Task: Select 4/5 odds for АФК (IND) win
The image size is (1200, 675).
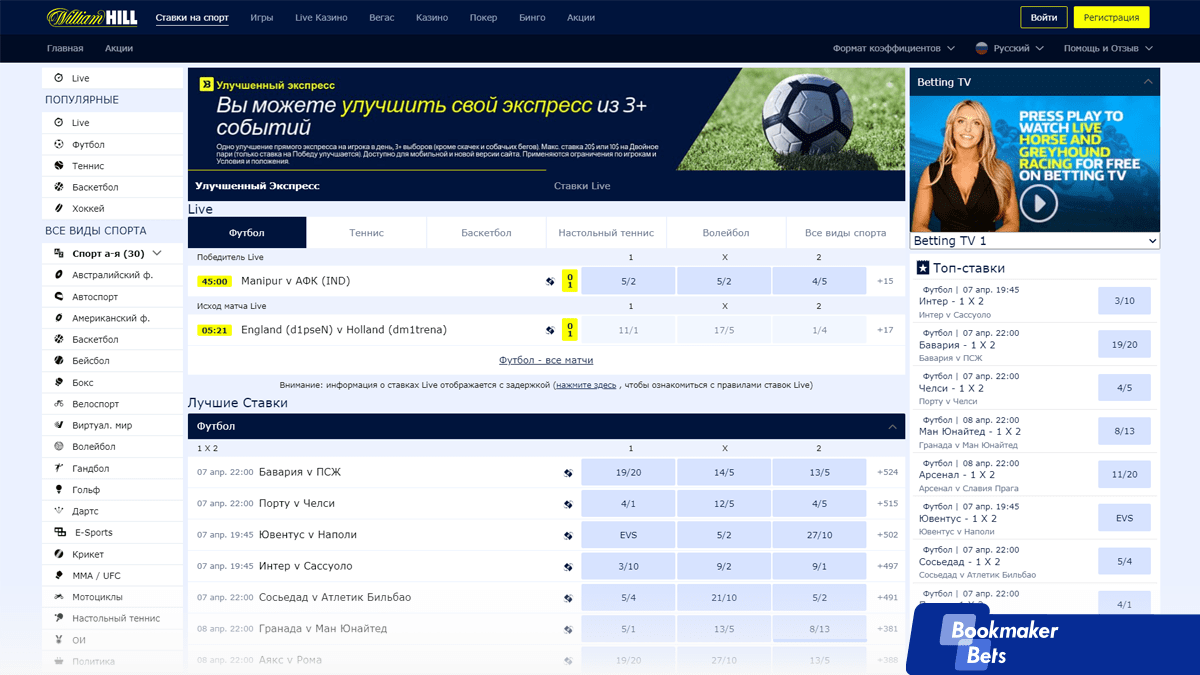Action: click(x=819, y=281)
